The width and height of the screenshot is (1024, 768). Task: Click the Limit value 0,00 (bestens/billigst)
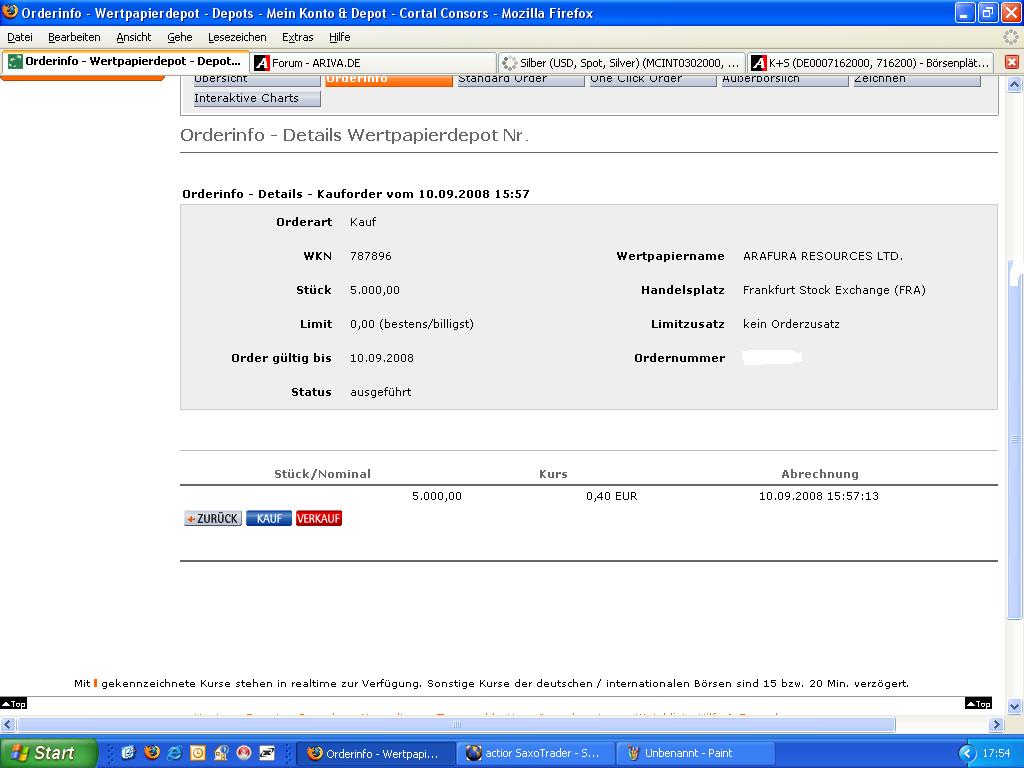(x=412, y=324)
